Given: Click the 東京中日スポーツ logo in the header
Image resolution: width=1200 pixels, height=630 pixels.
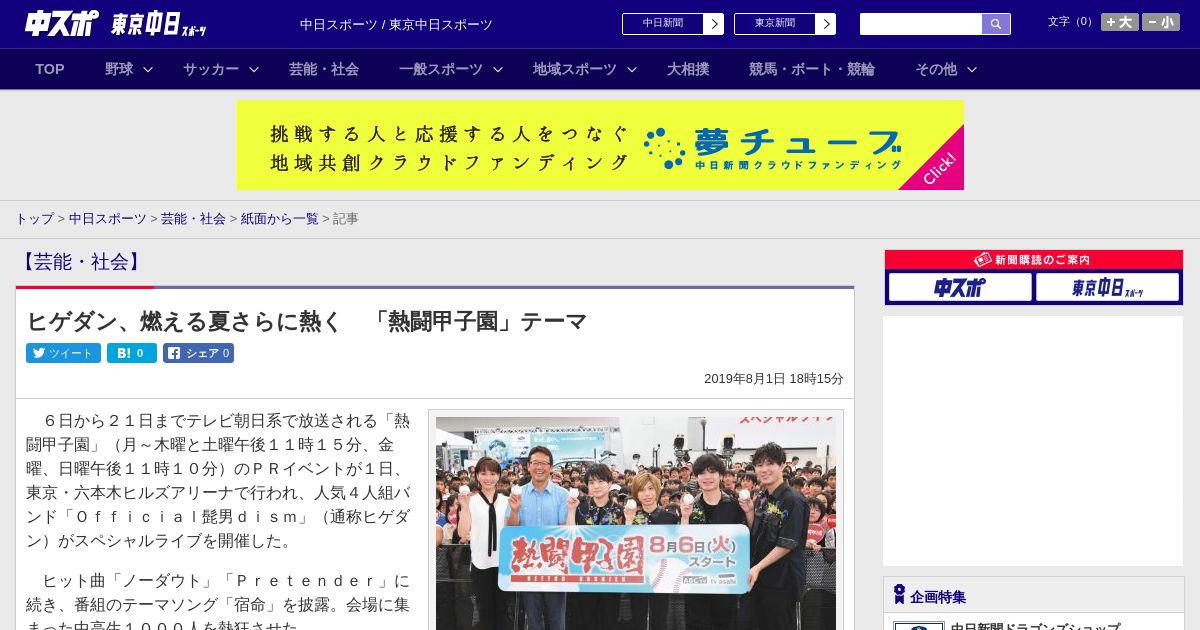Looking at the screenshot, I should click(x=159, y=24).
